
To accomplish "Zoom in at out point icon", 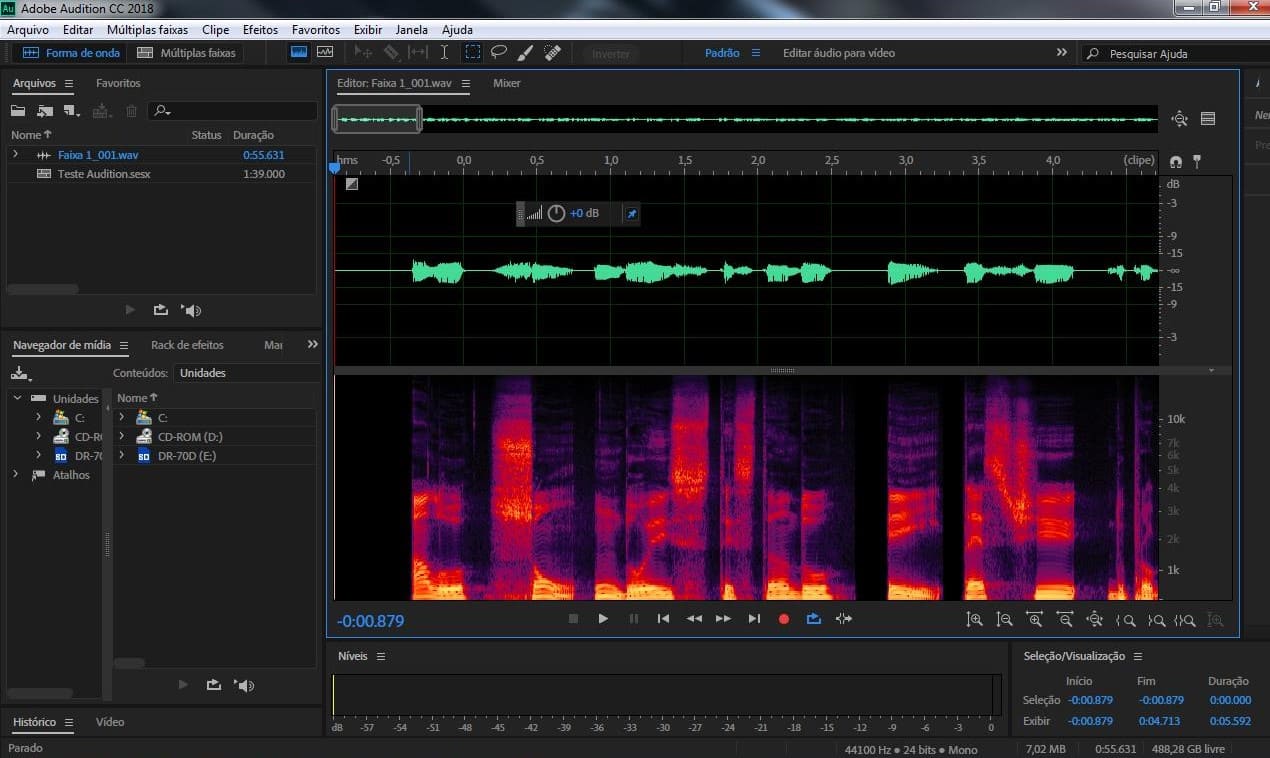I will tap(1156, 620).
